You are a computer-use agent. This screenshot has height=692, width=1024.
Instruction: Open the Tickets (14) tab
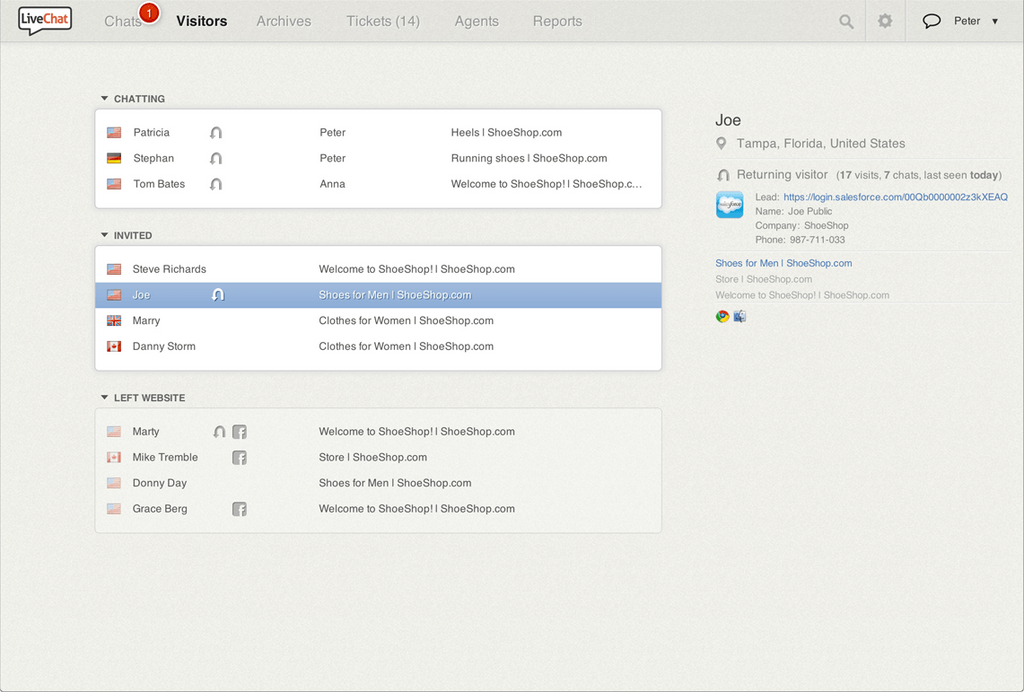383,21
